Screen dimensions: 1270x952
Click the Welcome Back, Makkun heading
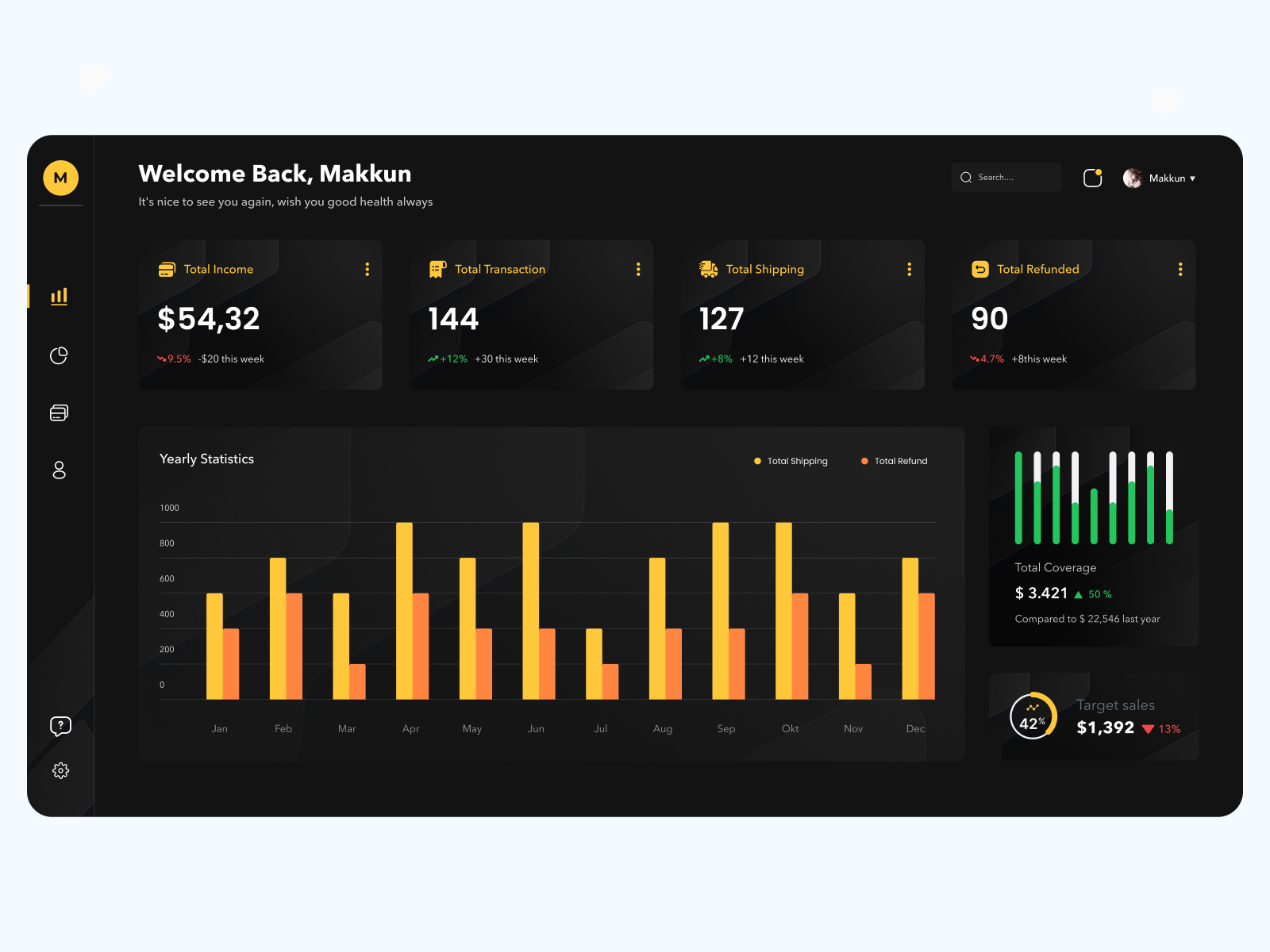point(275,174)
